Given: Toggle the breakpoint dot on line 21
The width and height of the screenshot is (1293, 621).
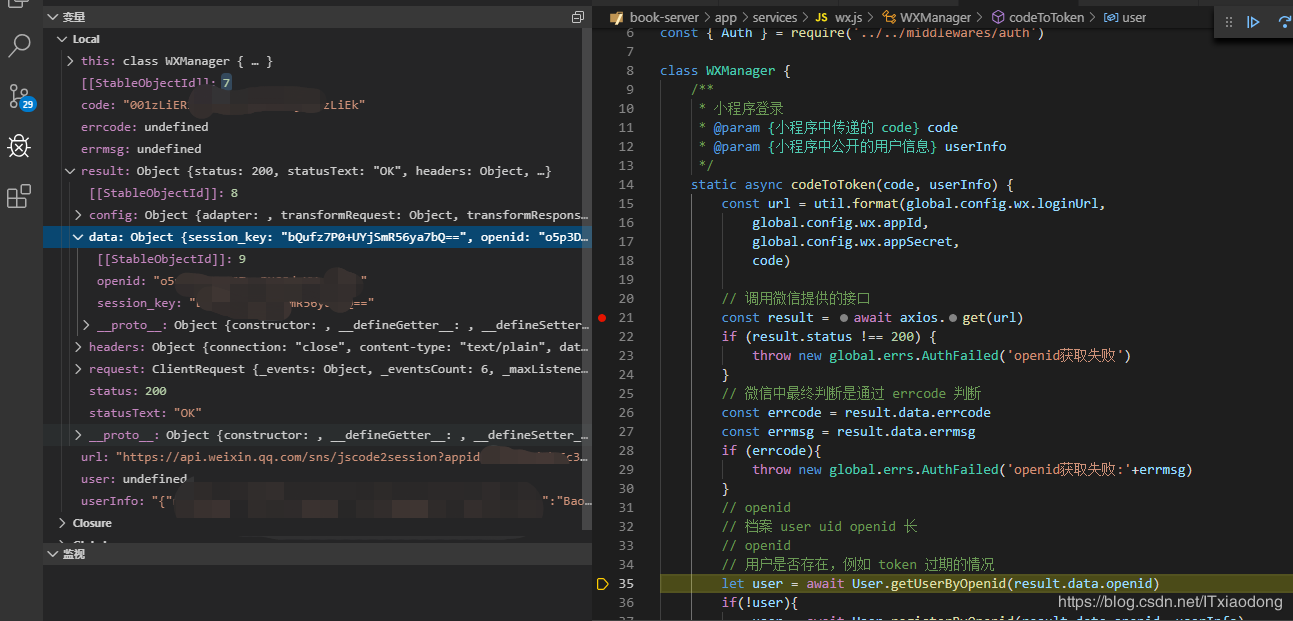Looking at the screenshot, I should tap(602, 318).
